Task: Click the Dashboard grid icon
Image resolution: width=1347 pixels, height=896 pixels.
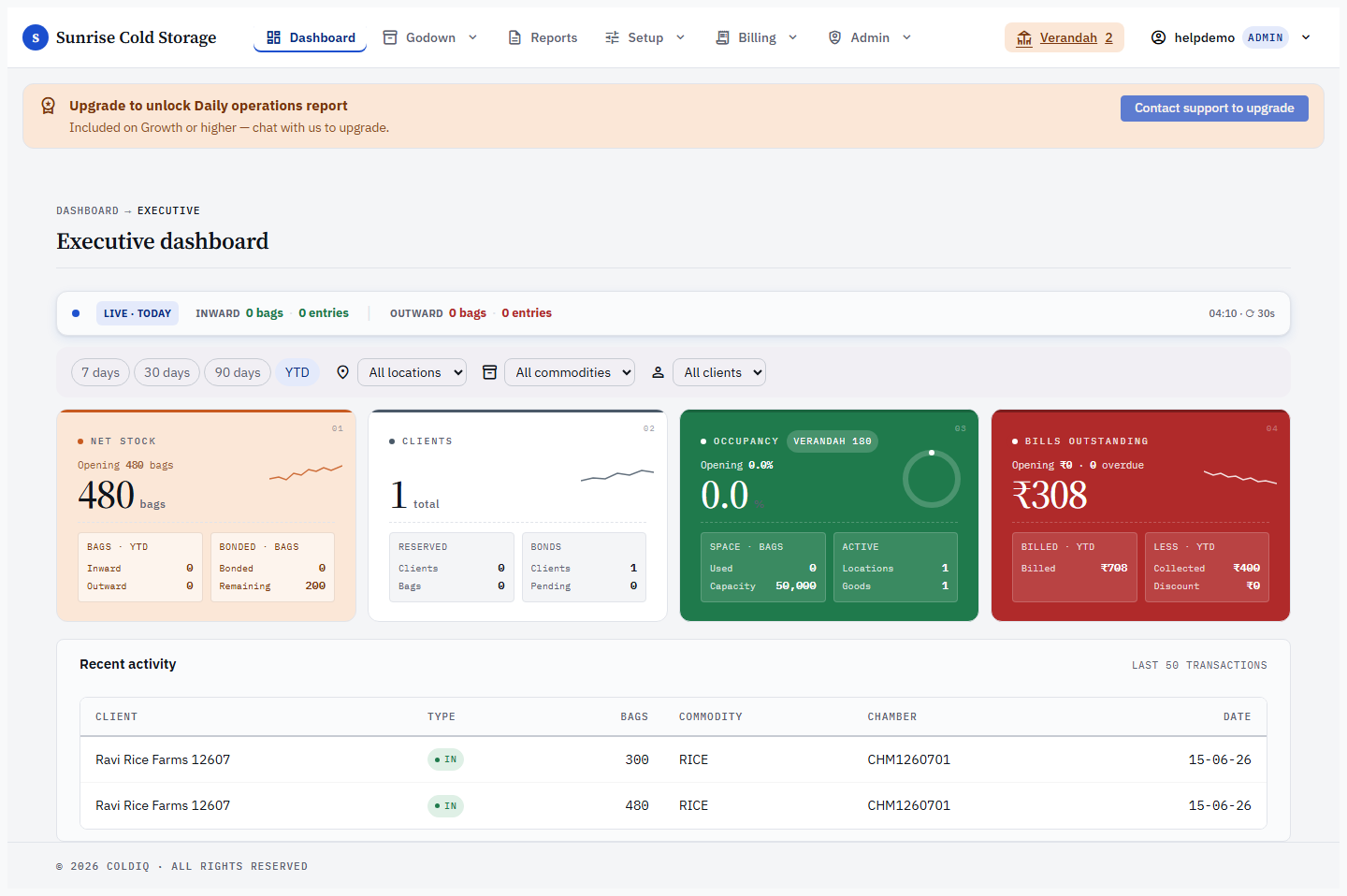Action: [274, 37]
